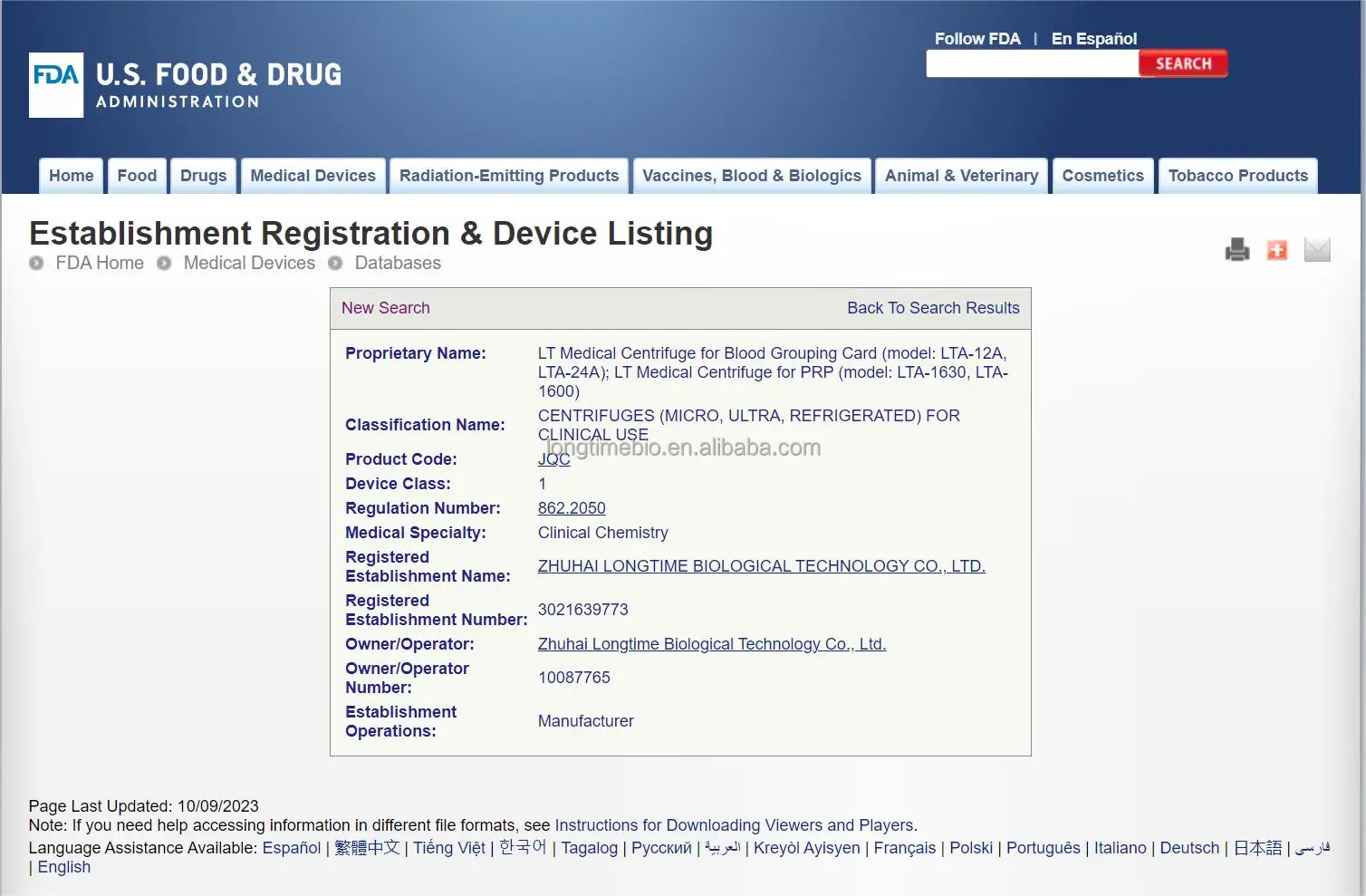Screen dimensions: 1366x896
Task: Go Back To Search Results
Action: pyautogui.click(x=932, y=308)
